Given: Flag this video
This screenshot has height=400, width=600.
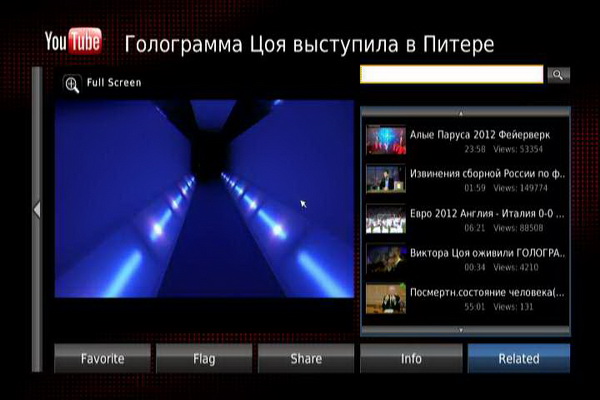Looking at the screenshot, I should 204,358.
